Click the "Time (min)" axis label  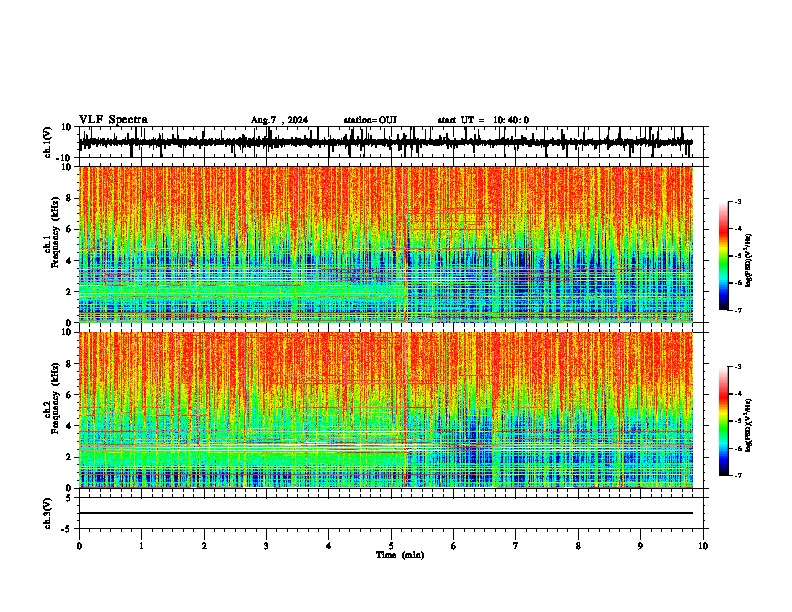point(400,555)
